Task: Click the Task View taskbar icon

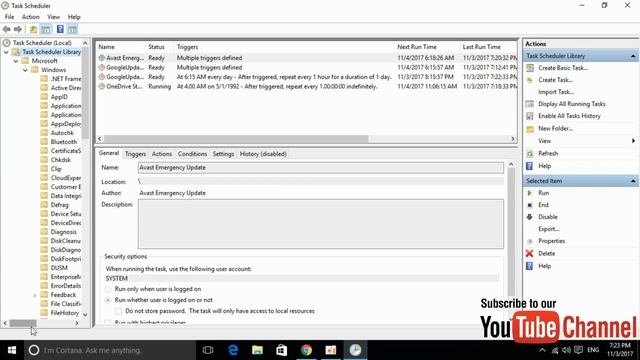Action: [x=208, y=350]
